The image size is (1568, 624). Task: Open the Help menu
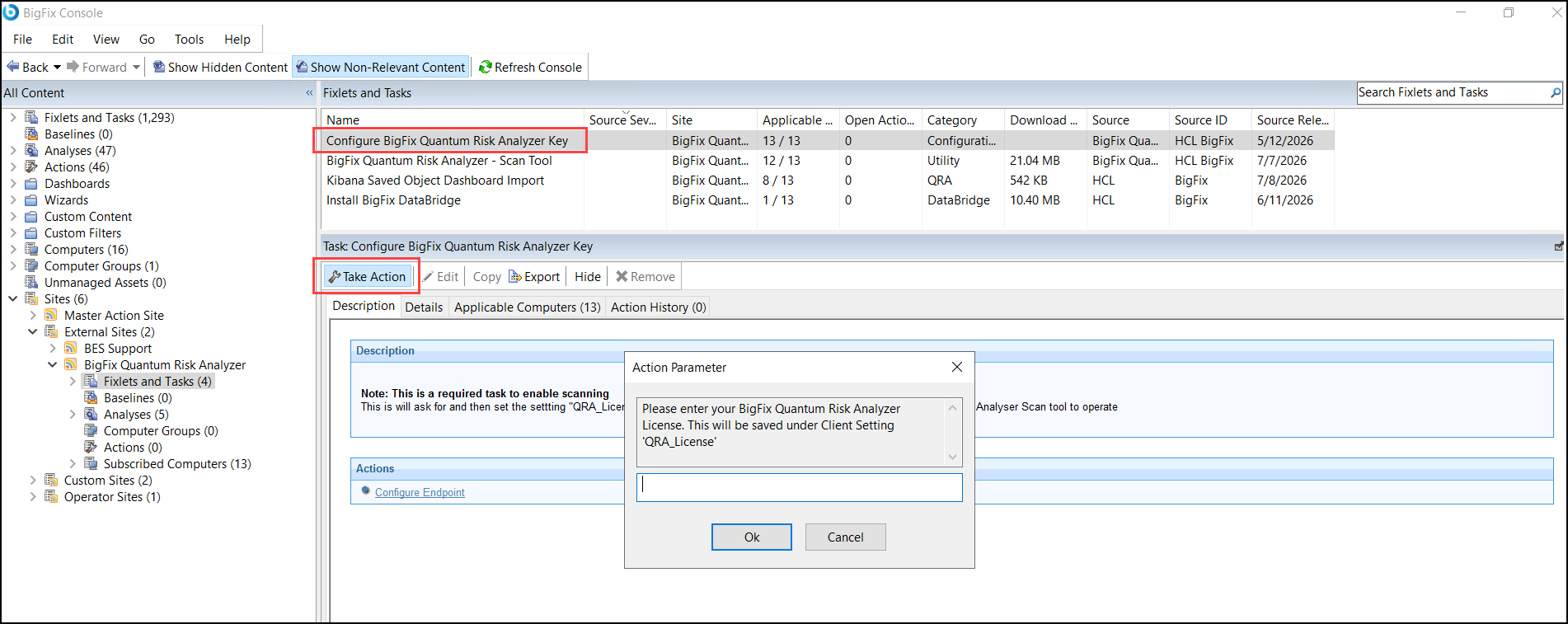237,39
